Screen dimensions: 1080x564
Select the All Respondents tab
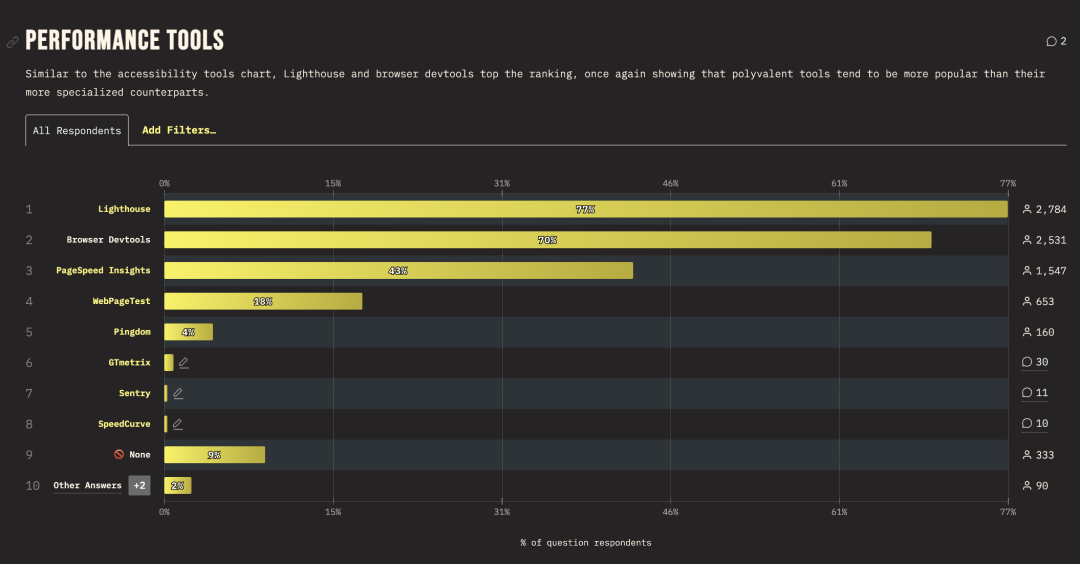tap(77, 130)
